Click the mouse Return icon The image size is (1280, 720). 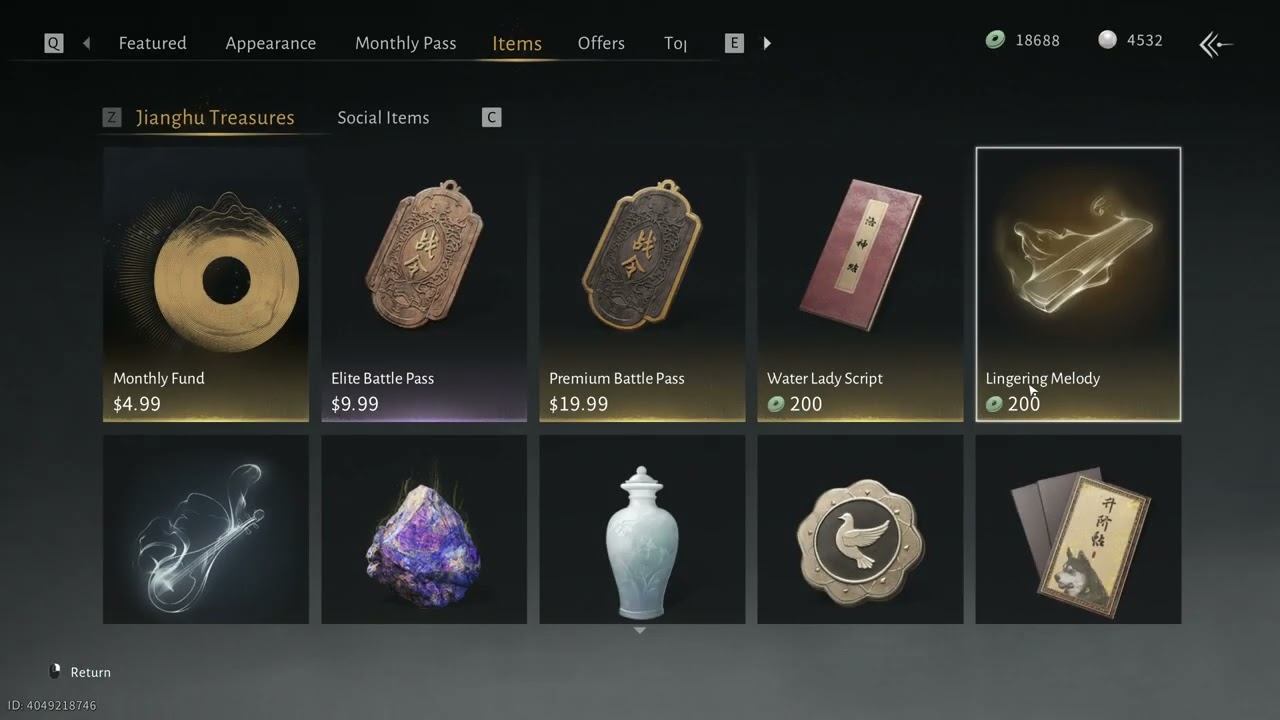coord(55,672)
